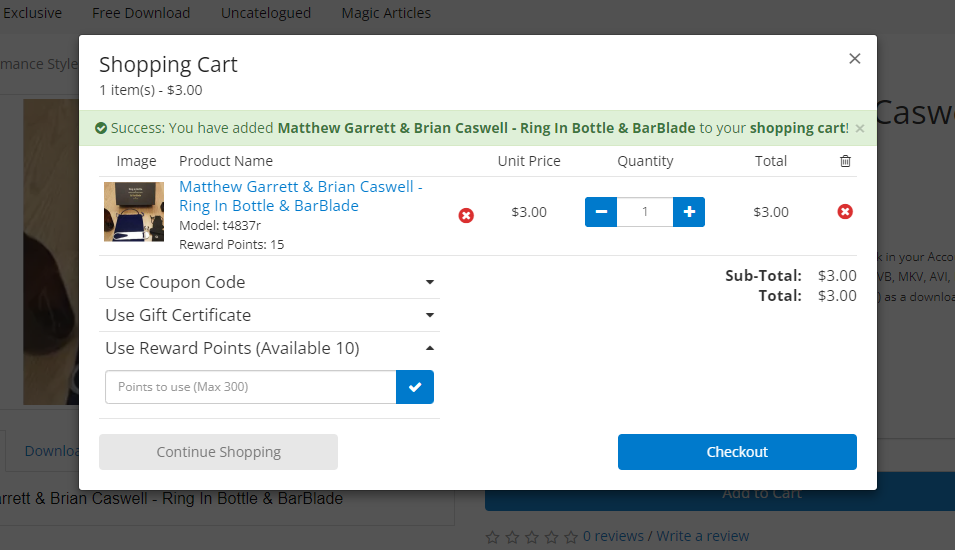
Task: Collapse the Use Reward Points section
Action: point(269,348)
